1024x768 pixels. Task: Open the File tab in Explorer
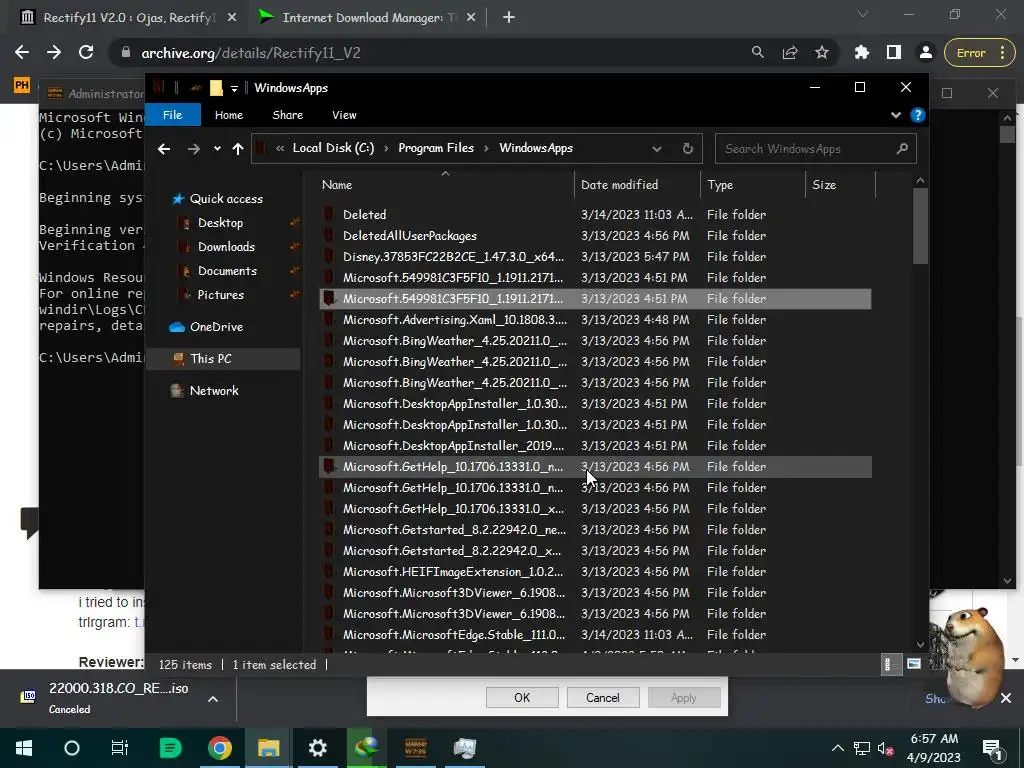tap(172, 115)
